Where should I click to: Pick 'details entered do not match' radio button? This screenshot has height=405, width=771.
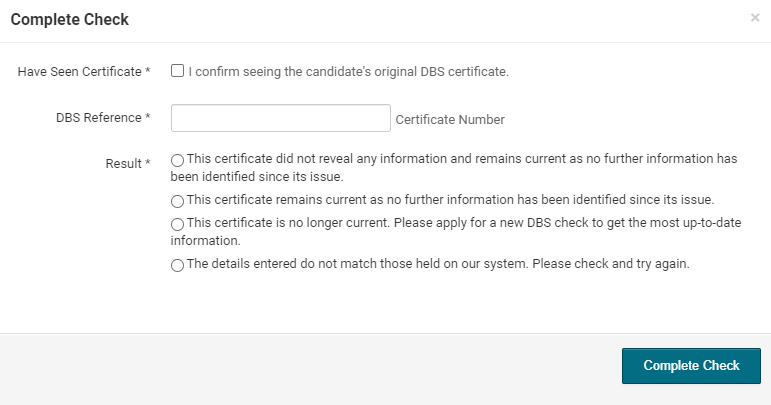point(177,266)
